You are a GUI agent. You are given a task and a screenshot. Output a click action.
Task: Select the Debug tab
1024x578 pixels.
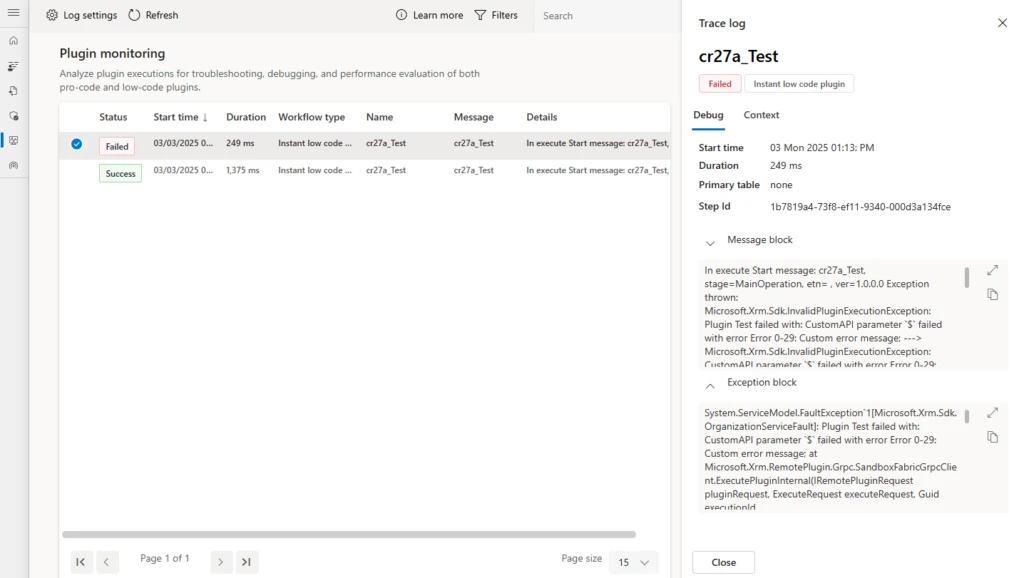point(708,115)
